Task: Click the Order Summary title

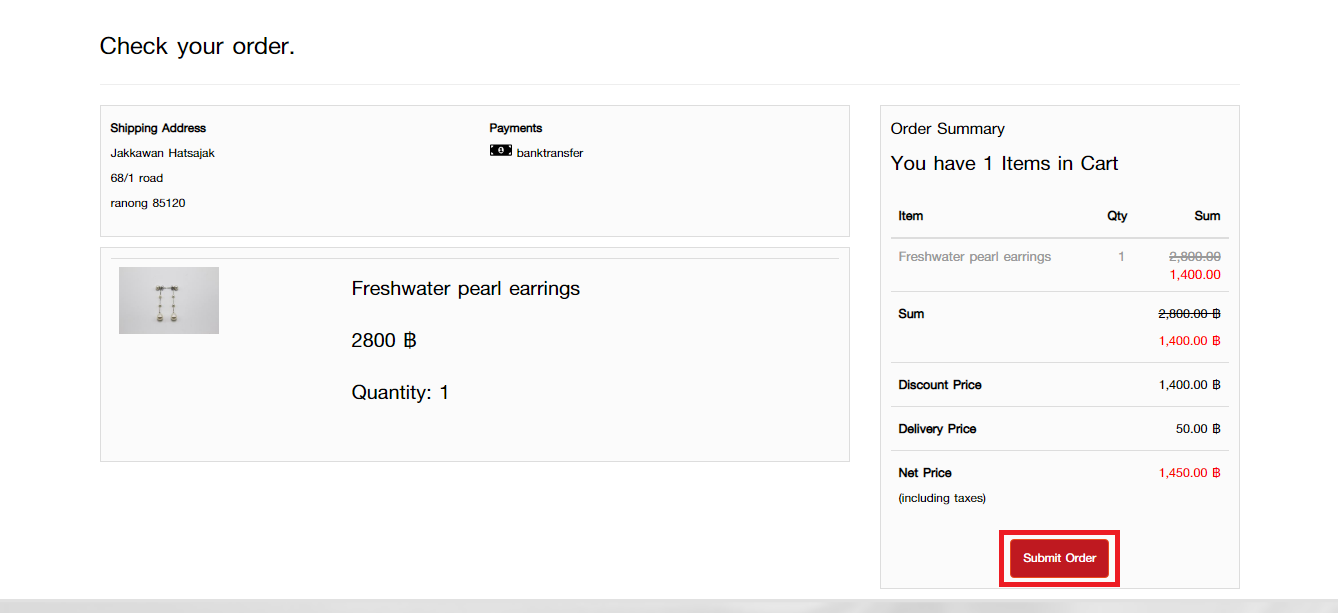Action: 947,129
